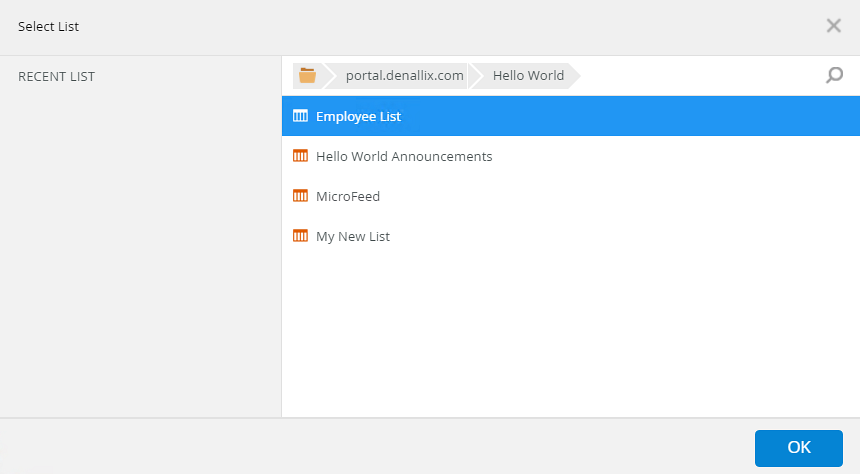Click empty area under RECENT LIST panel
The image size is (860, 474).
tap(140, 250)
